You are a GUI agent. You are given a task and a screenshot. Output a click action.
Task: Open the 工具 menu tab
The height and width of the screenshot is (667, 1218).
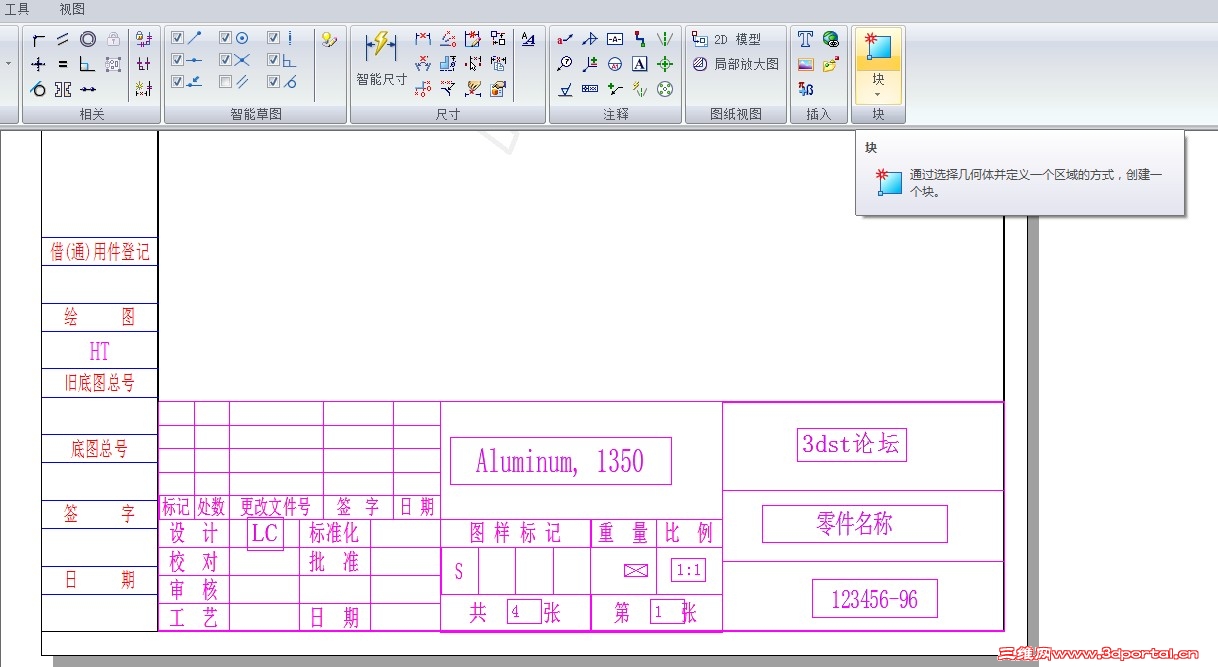17,9
